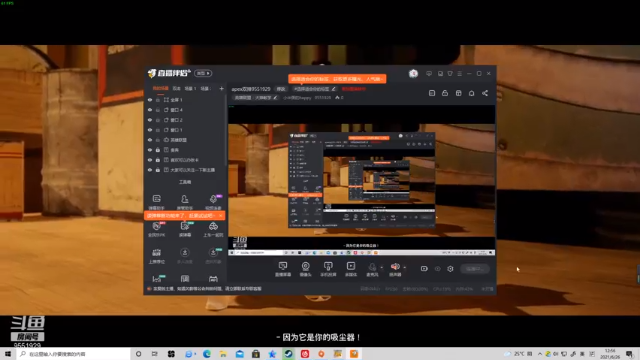
Task: Switch to the first orange scene tab
Action: tap(160, 89)
